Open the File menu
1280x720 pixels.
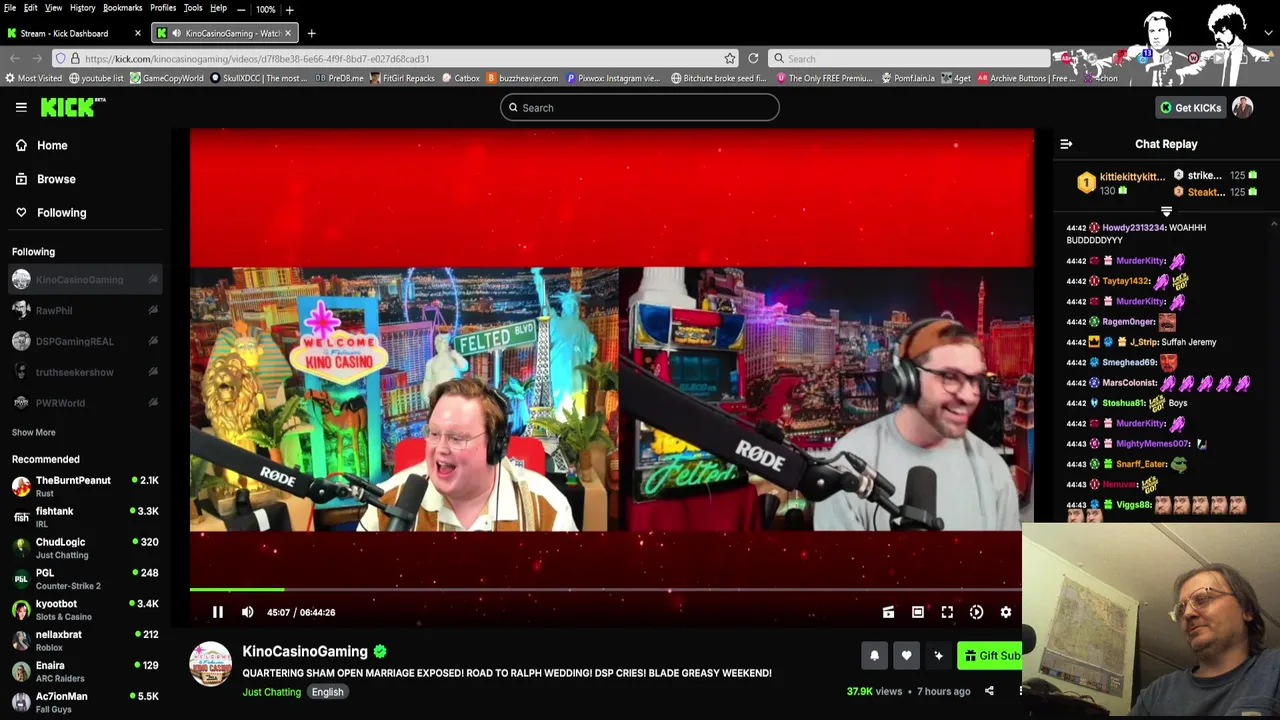pos(9,8)
